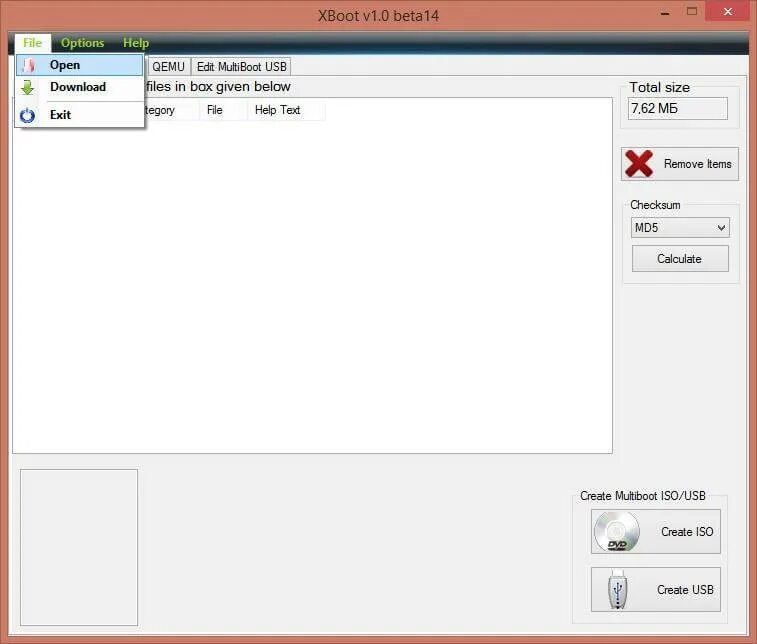Viewport: 757px width, 644px height.
Task: Choose Open from the File menu
Action: tap(80, 65)
